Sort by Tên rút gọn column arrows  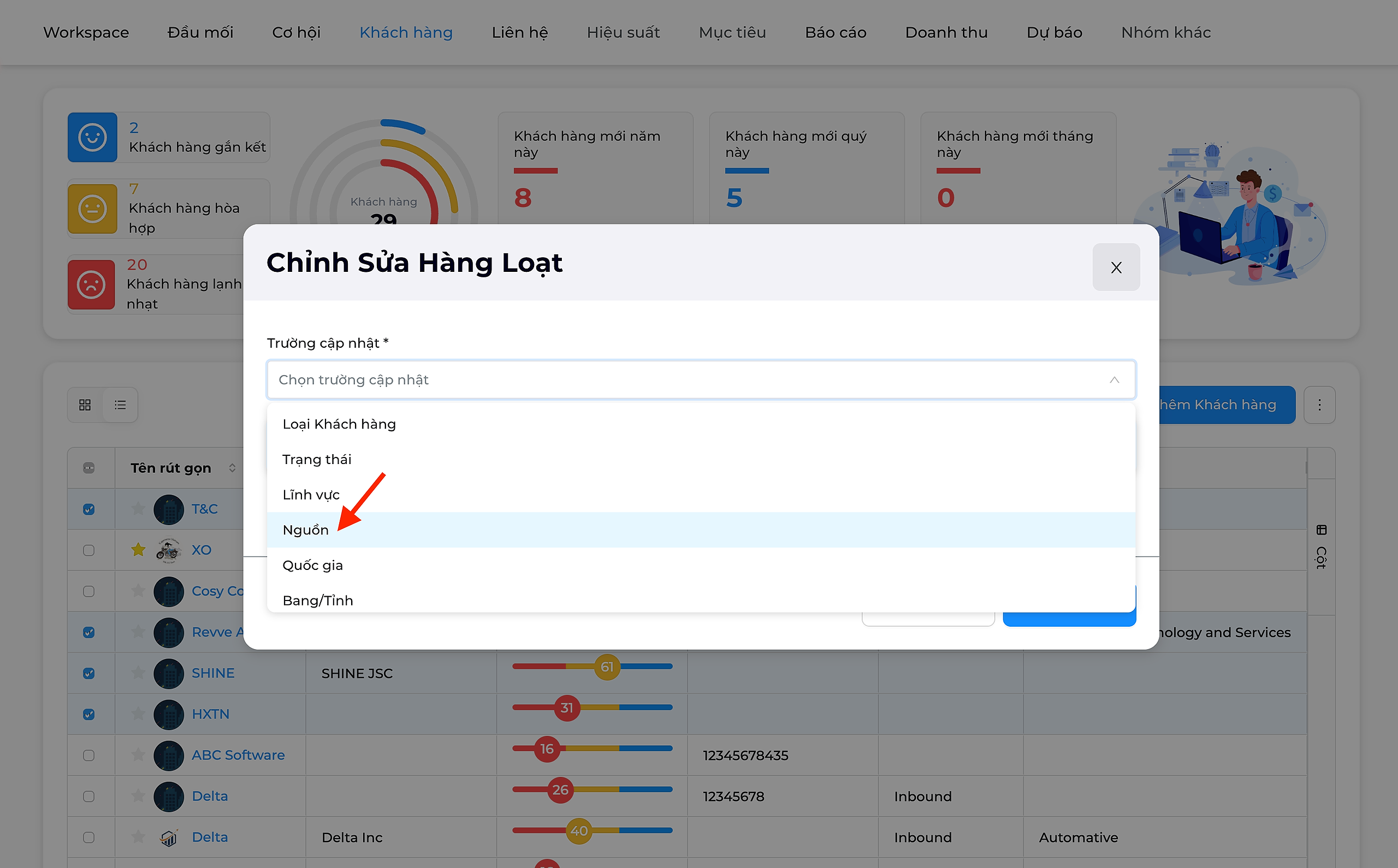232,468
